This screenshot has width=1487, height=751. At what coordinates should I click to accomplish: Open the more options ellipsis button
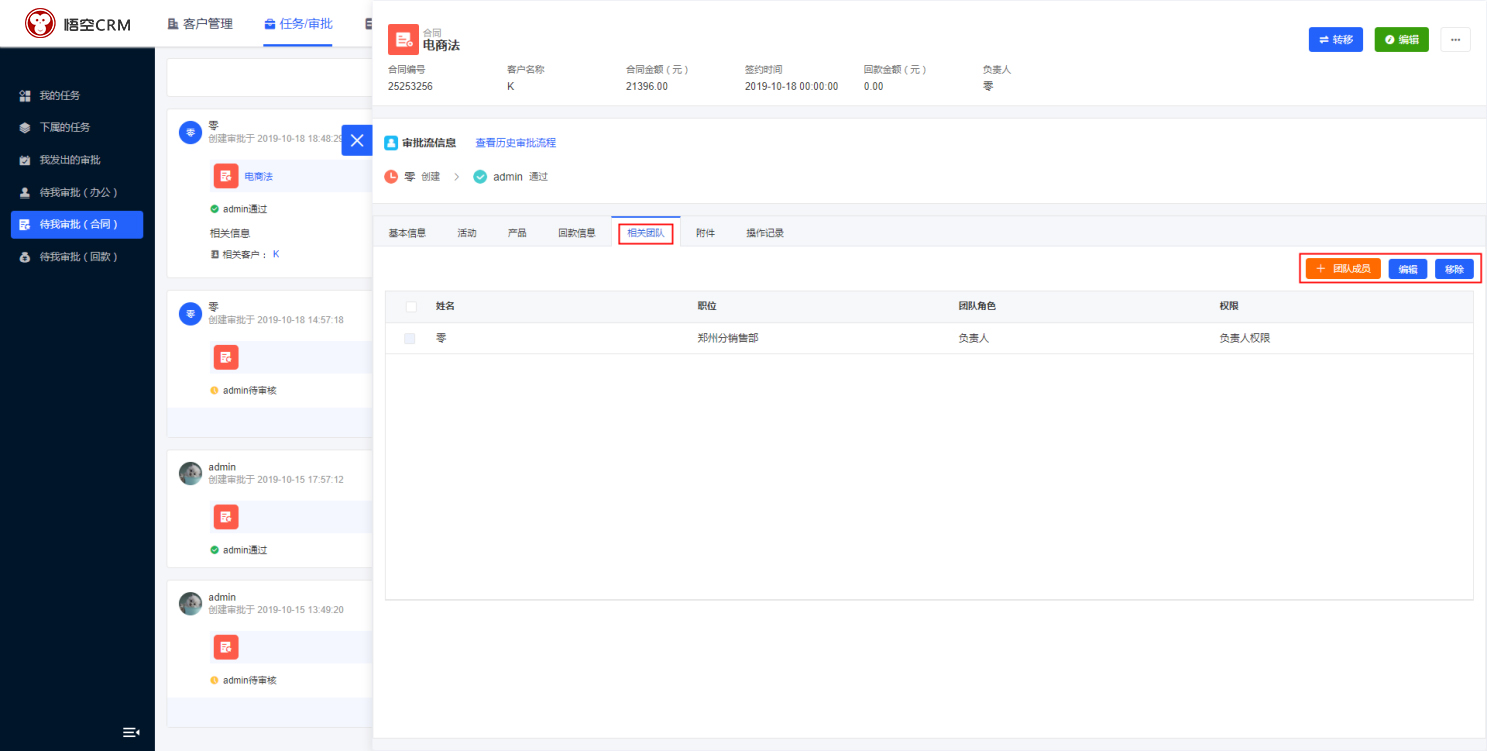[x=1455, y=40]
